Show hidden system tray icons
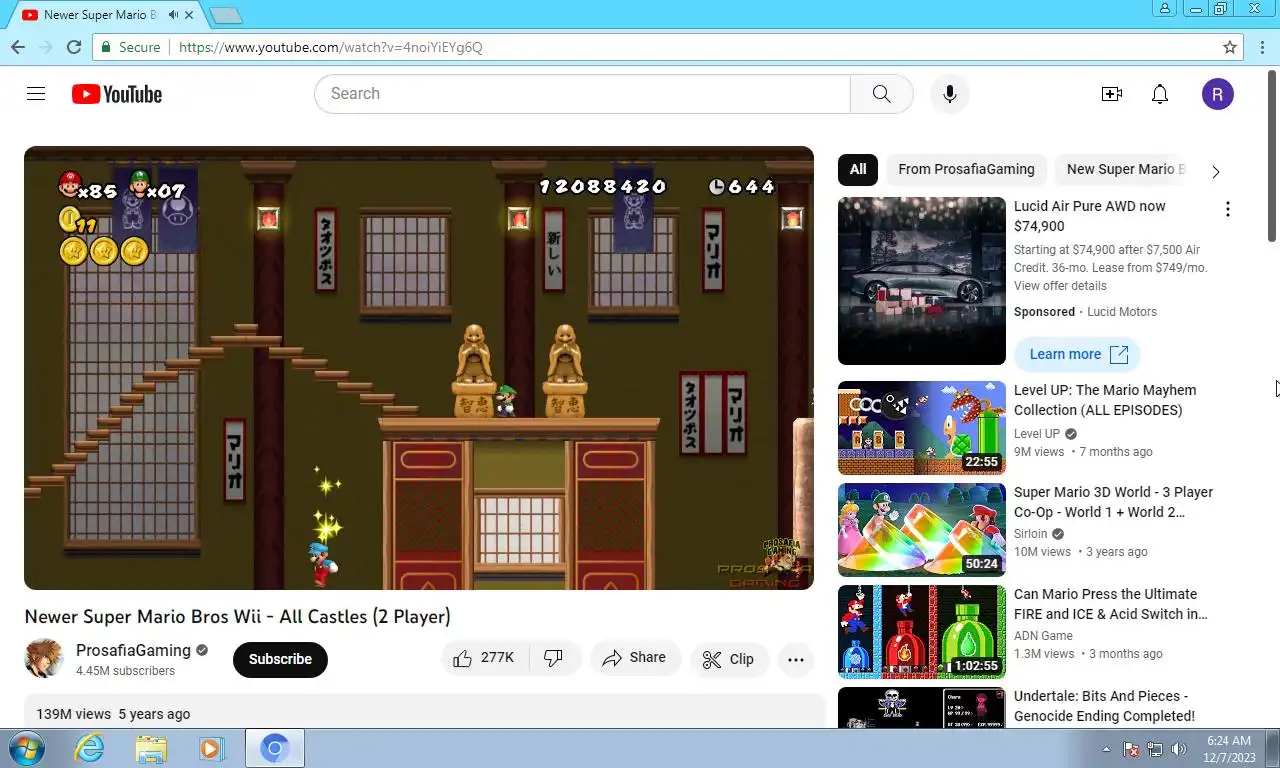1280x768 pixels. tap(1106, 749)
